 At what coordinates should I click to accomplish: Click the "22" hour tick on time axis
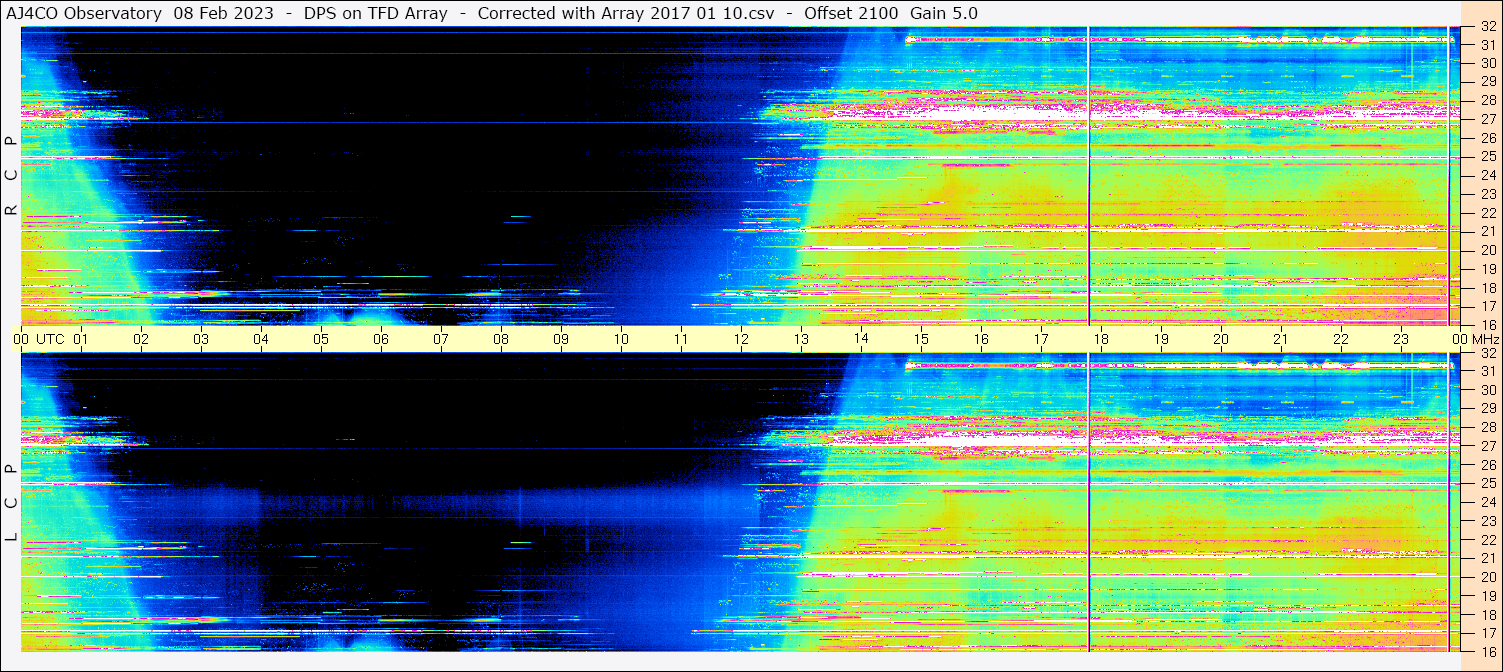1341,339
